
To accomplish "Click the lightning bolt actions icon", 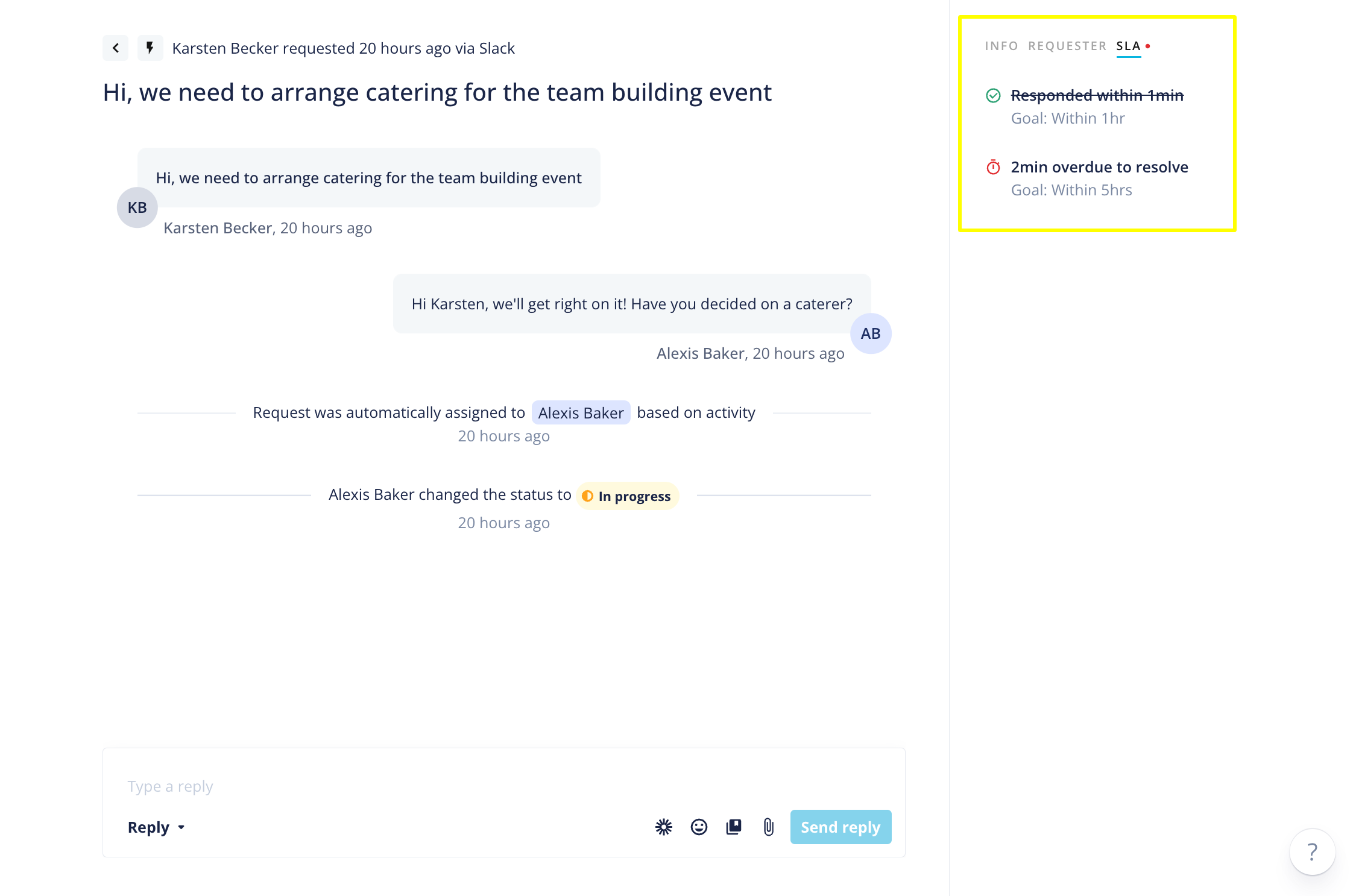I will [150, 48].
